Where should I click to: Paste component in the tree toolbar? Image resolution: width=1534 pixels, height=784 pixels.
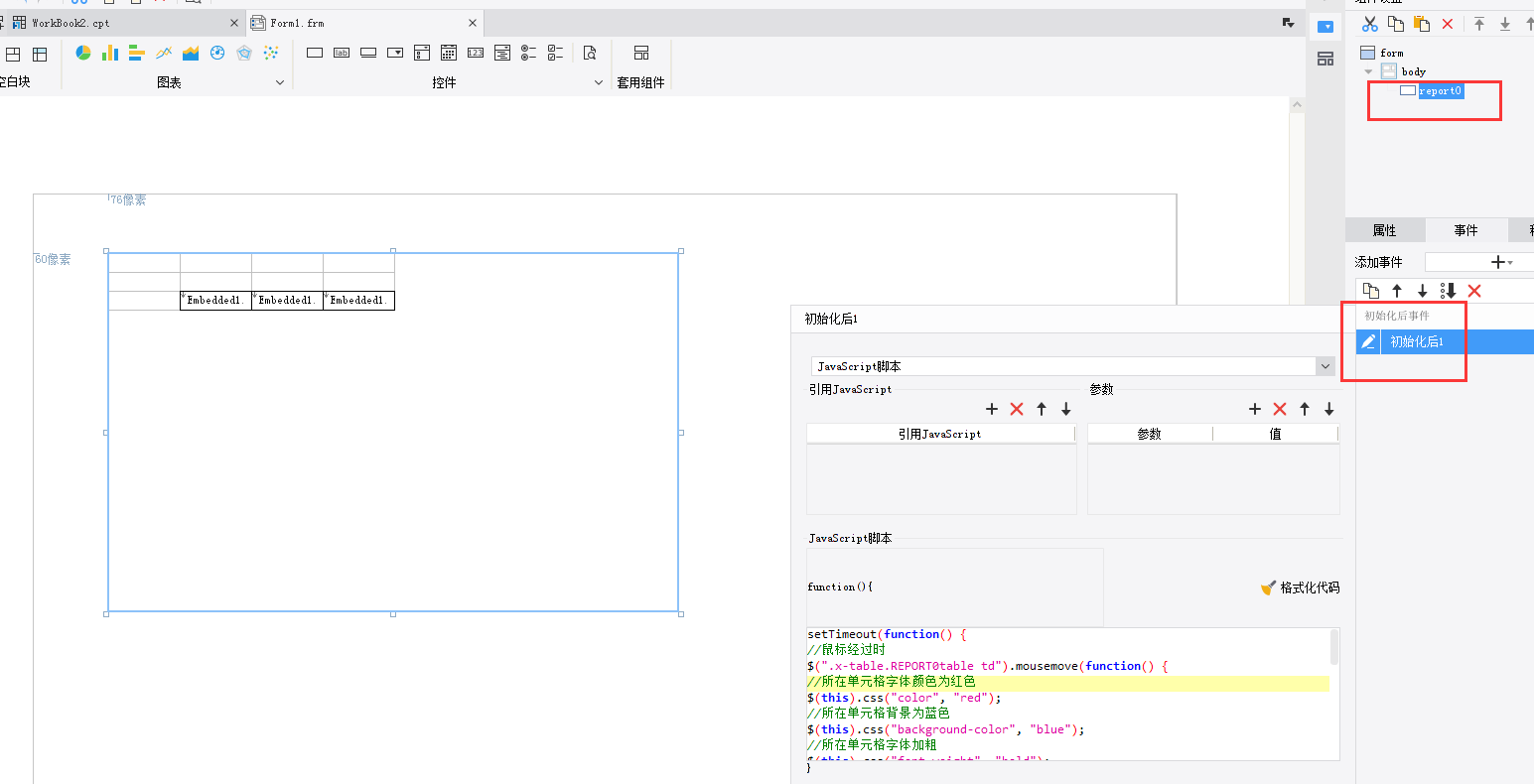(1422, 24)
